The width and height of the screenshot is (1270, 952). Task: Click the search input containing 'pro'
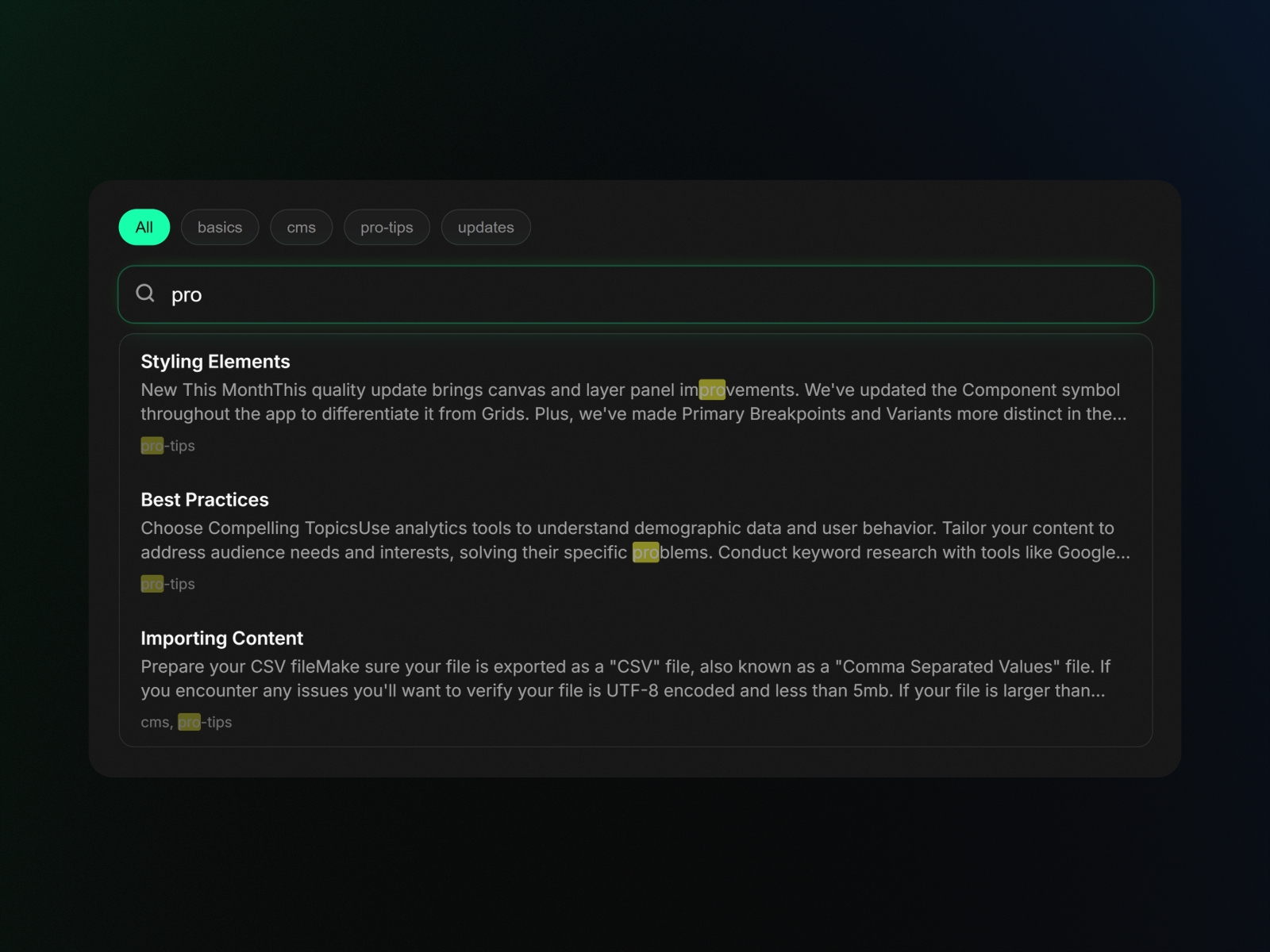pyautogui.click(x=476, y=294)
